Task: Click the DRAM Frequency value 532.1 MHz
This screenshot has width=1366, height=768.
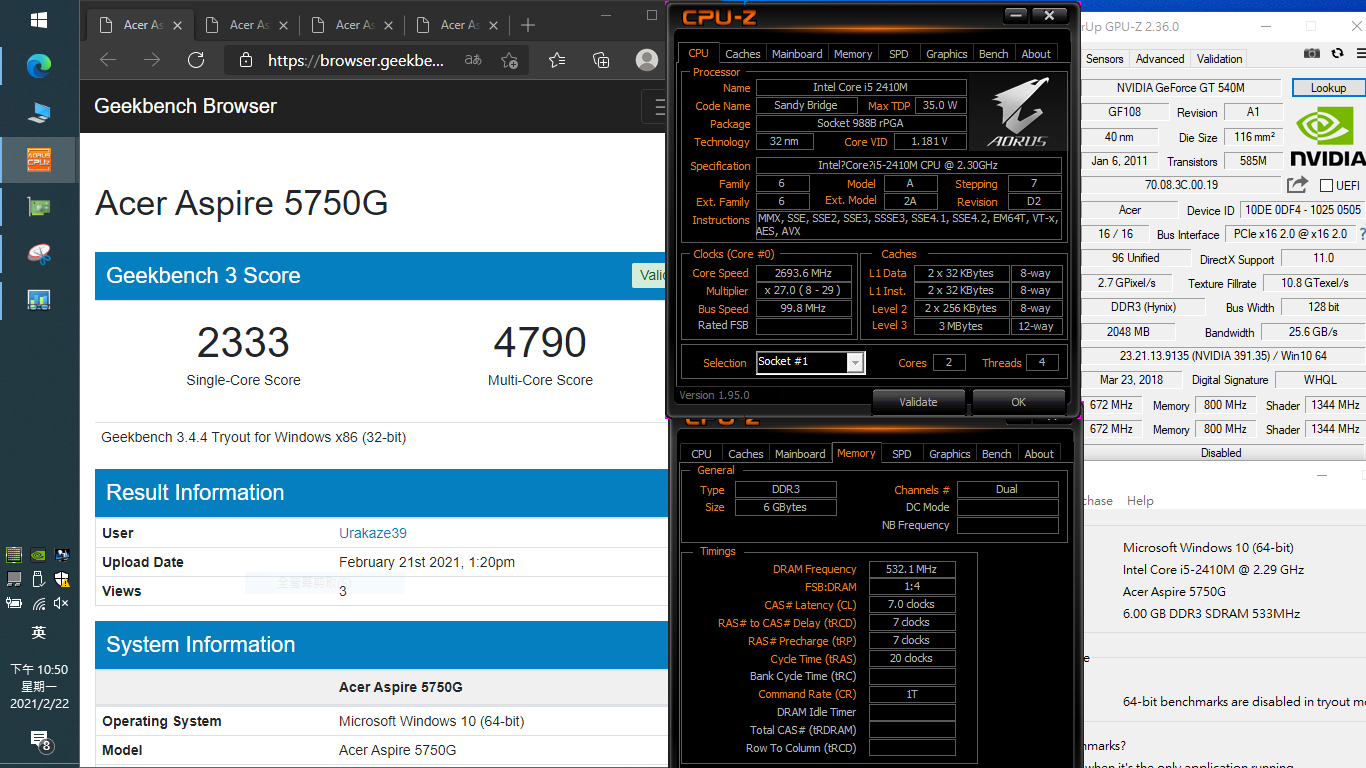Action: 912,569
